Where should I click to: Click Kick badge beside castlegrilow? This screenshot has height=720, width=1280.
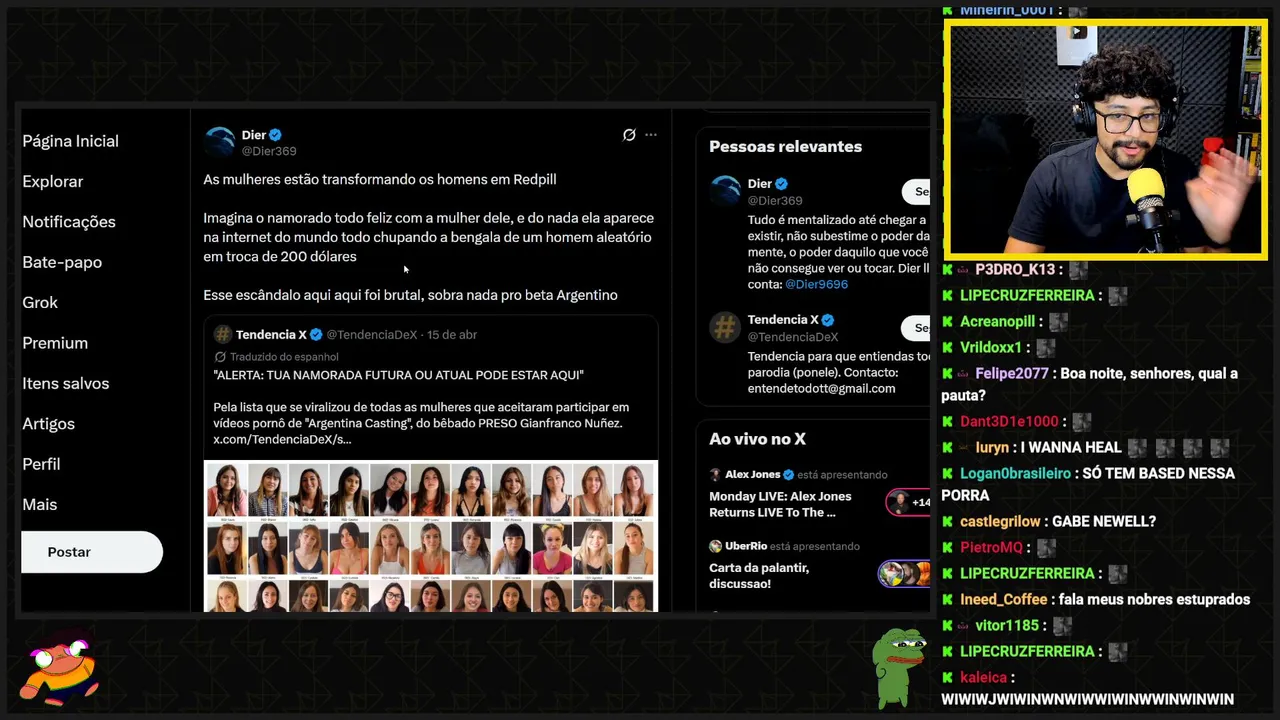click(947, 522)
